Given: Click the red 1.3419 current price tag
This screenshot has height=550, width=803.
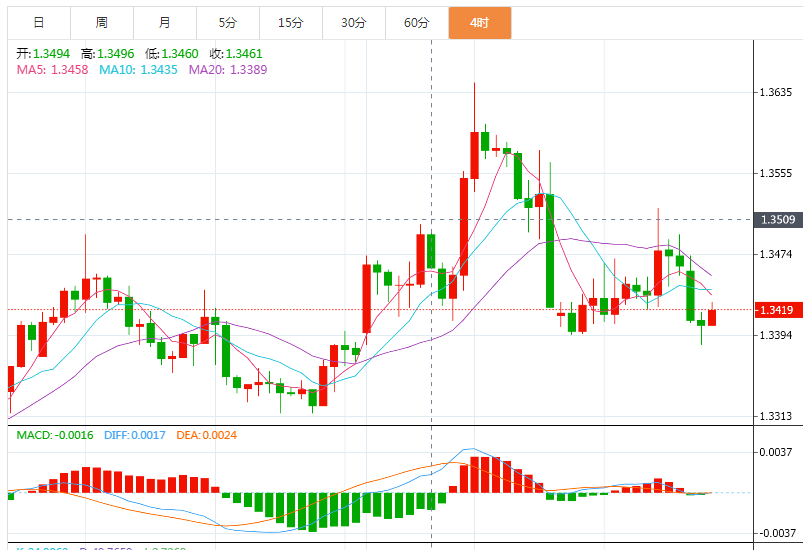Looking at the screenshot, I should click(778, 310).
